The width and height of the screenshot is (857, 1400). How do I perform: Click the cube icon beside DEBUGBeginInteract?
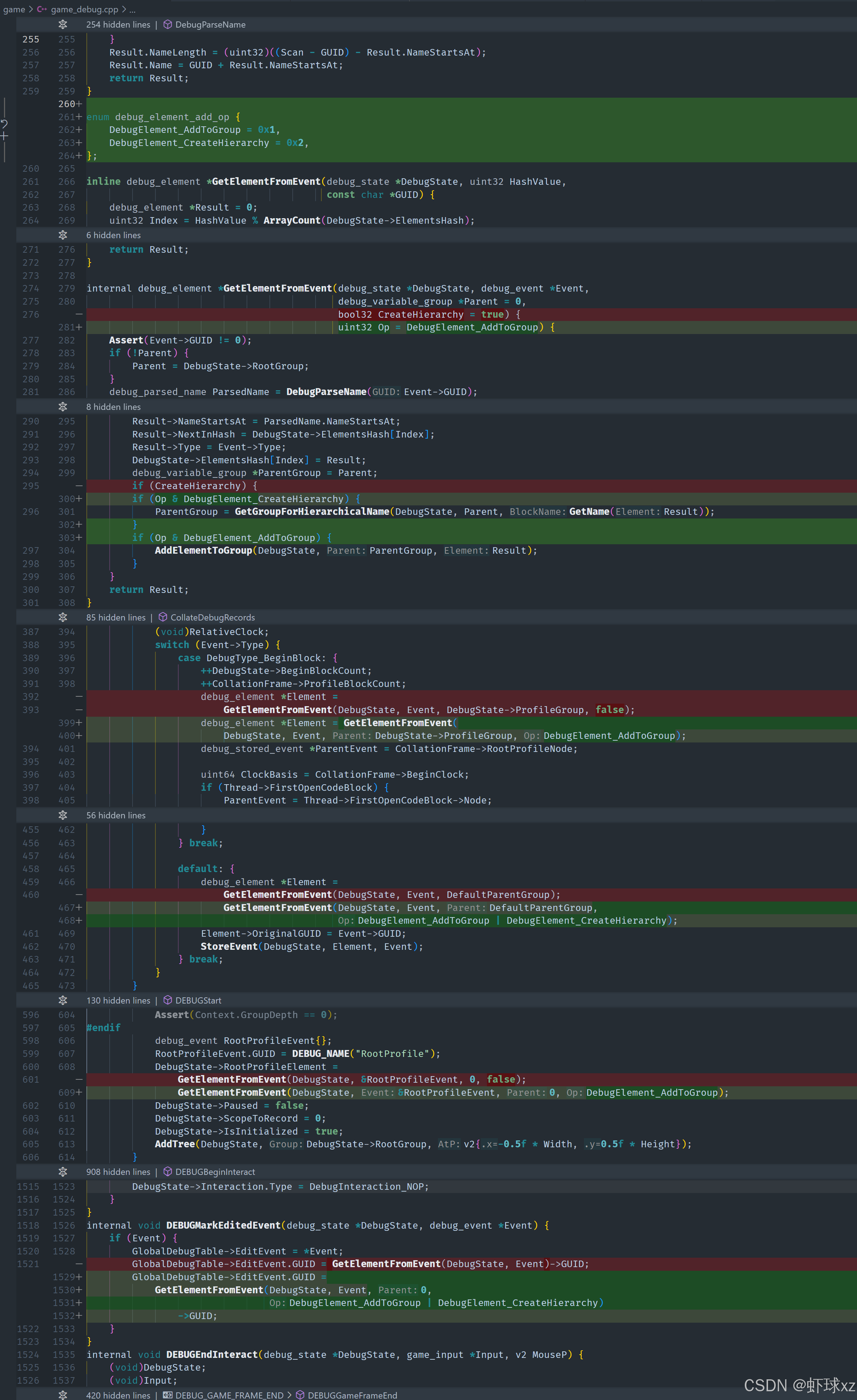coord(168,1172)
